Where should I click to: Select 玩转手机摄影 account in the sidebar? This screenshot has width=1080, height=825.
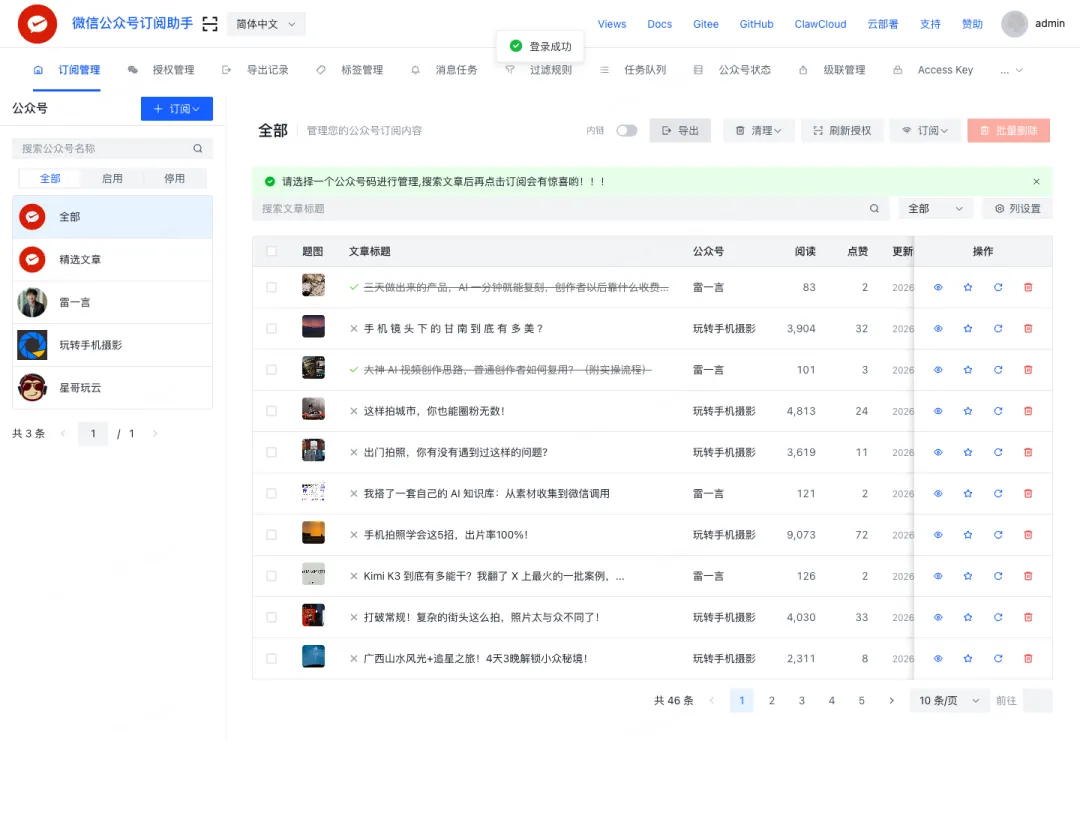coord(112,345)
